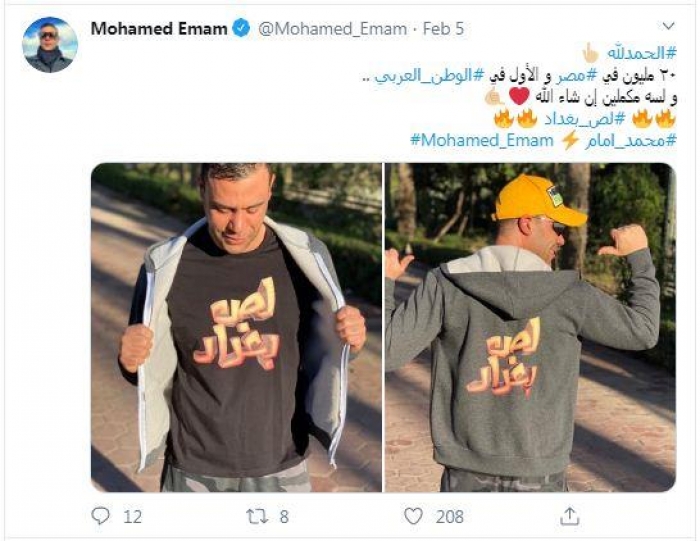
Task: Like the tweet with heart icon
Action: coord(413,516)
